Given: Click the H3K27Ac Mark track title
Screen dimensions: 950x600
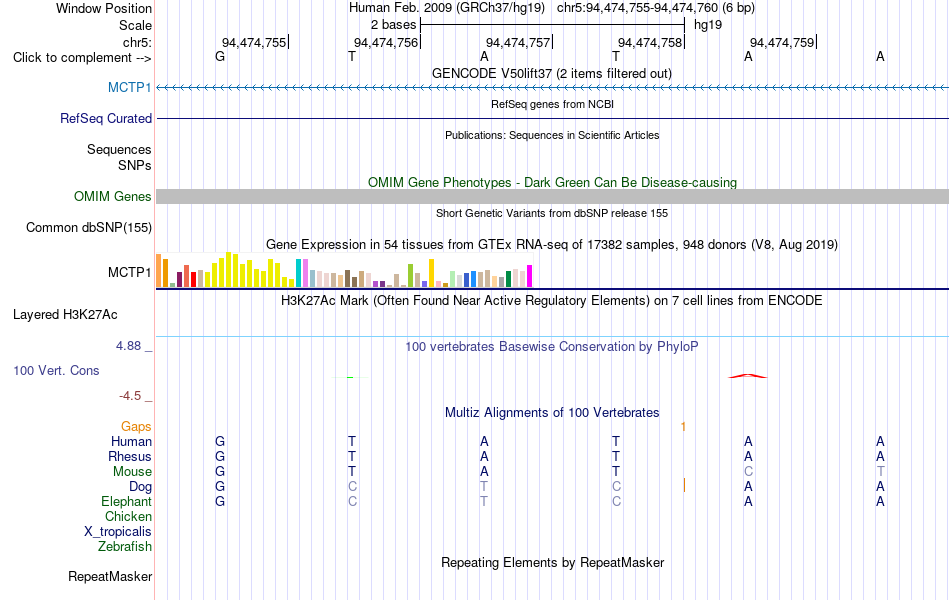Looking at the screenshot, I should pos(552,301).
